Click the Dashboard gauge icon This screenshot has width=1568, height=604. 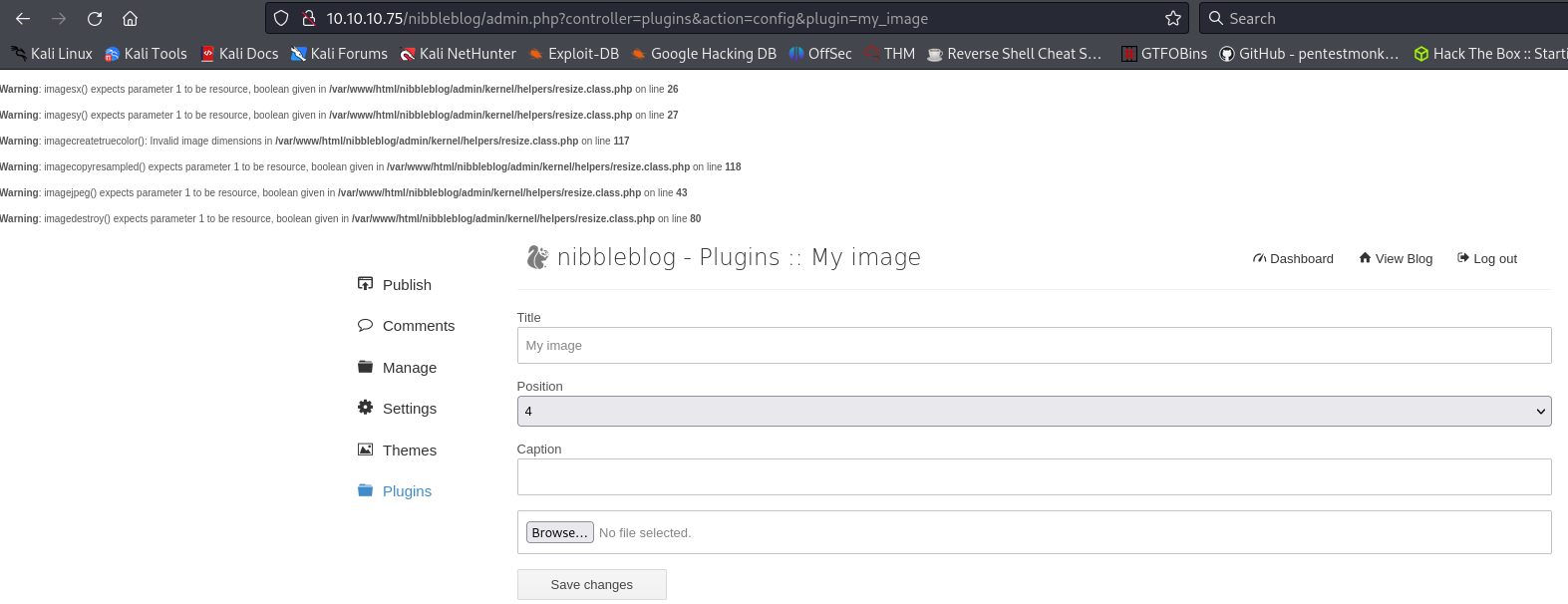pyautogui.click(x=1260, y=258)
